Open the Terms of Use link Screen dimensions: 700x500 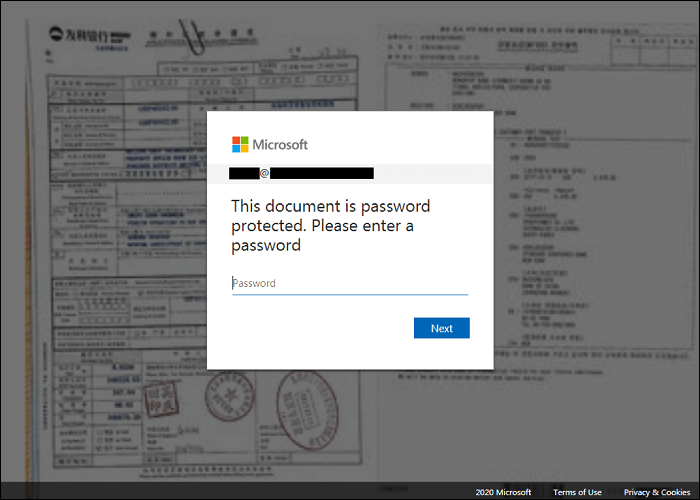click(x=577, y=492)
